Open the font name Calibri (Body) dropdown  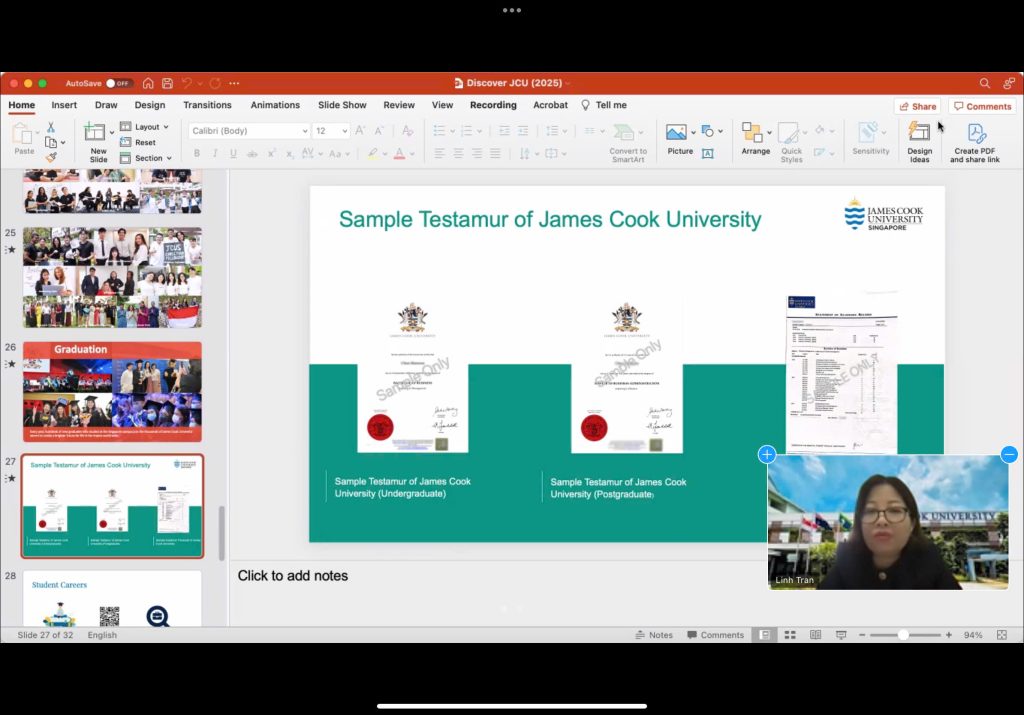305,131
